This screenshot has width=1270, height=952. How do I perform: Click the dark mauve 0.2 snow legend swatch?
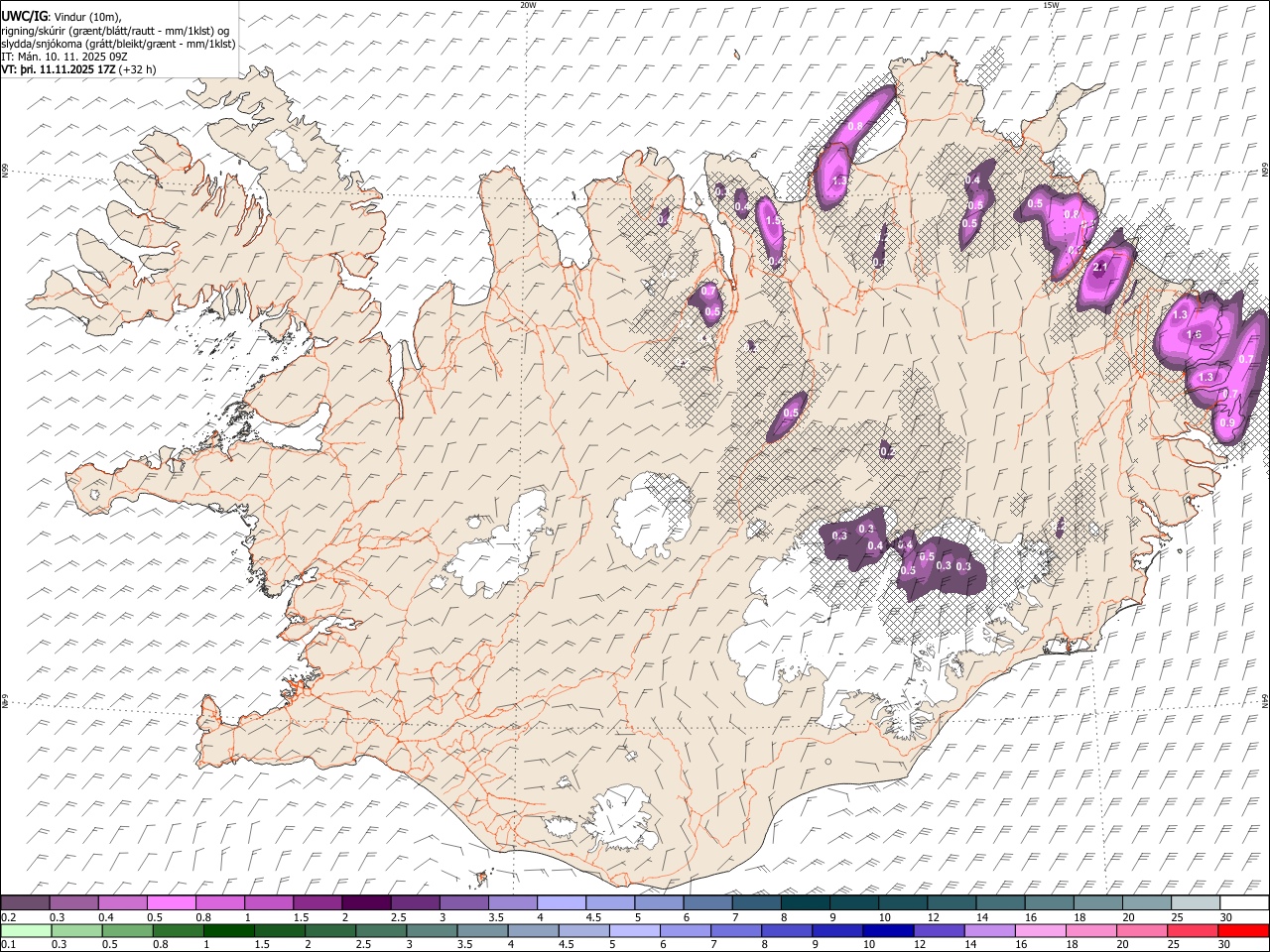(x=25, y=903)
